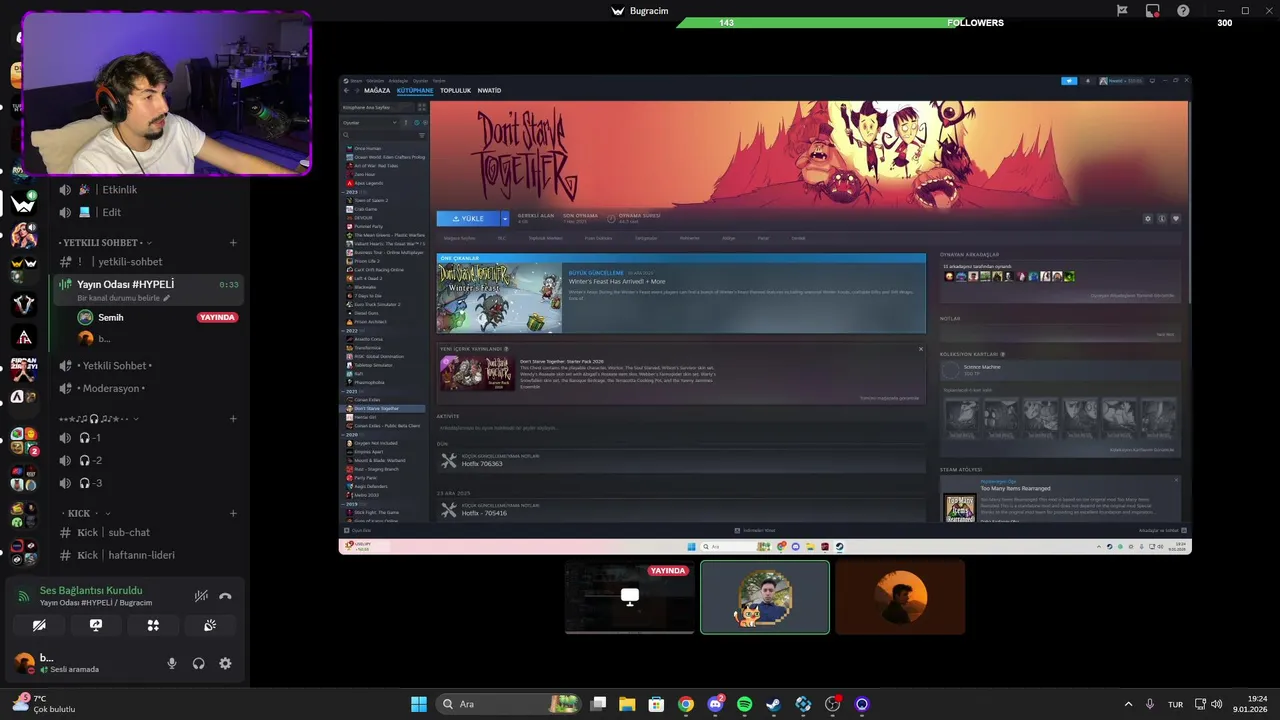Screen dimensions: 1280x720
Task: Join the Edit voice channel
Action: (148, 212)
